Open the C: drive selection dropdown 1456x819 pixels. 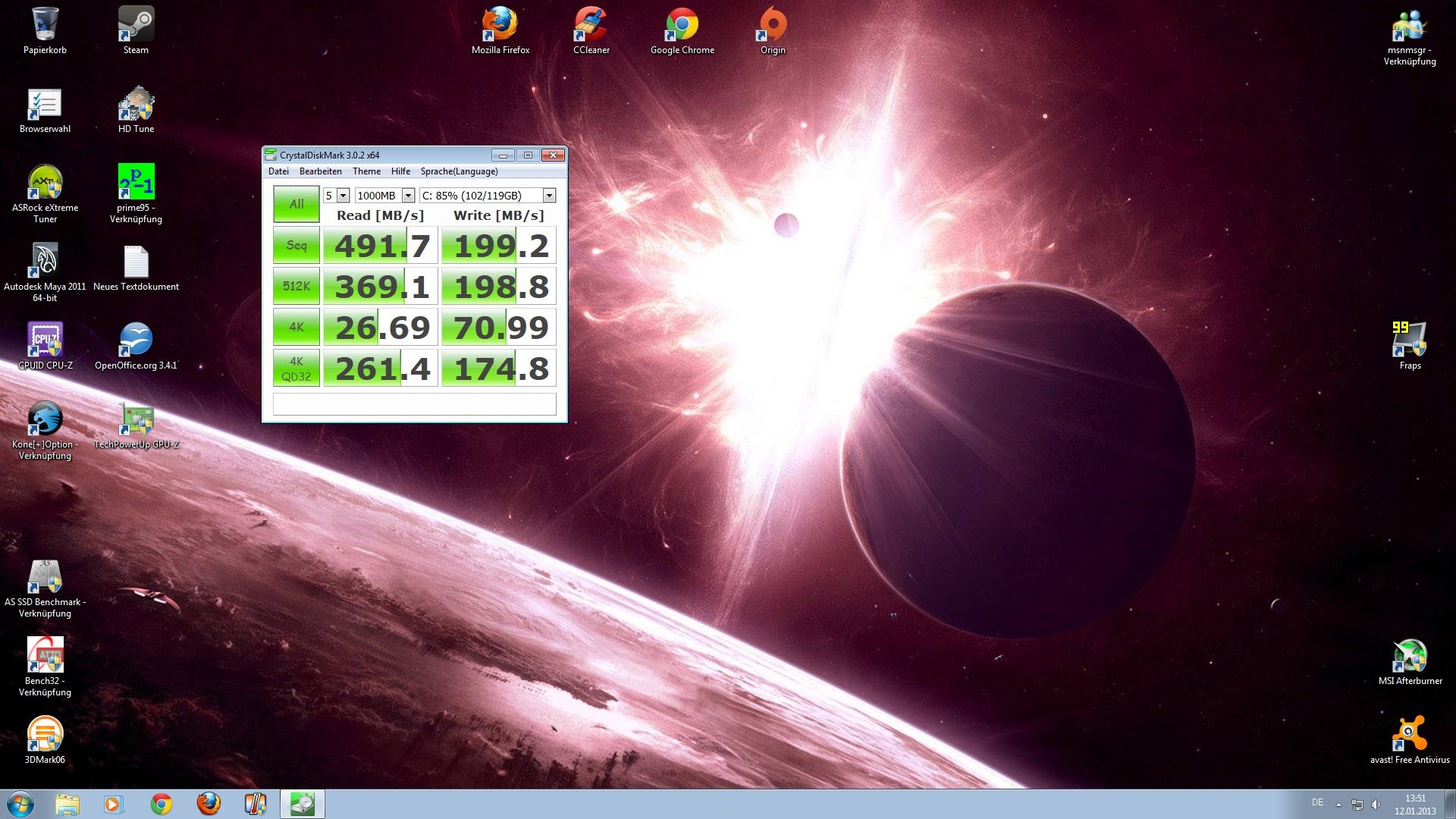coord(488,196)
